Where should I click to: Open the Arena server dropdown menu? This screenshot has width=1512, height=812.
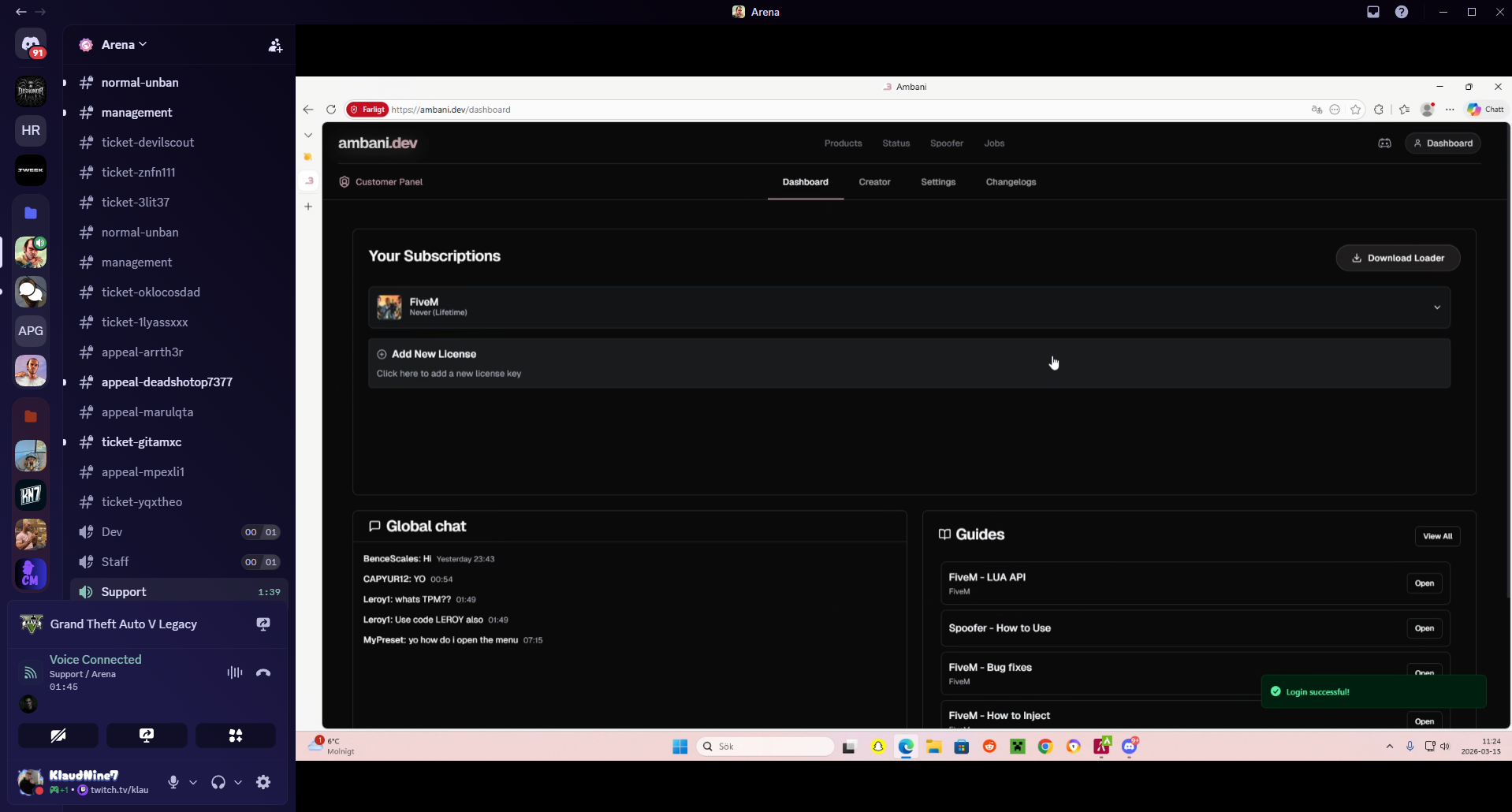coord(124,45)
